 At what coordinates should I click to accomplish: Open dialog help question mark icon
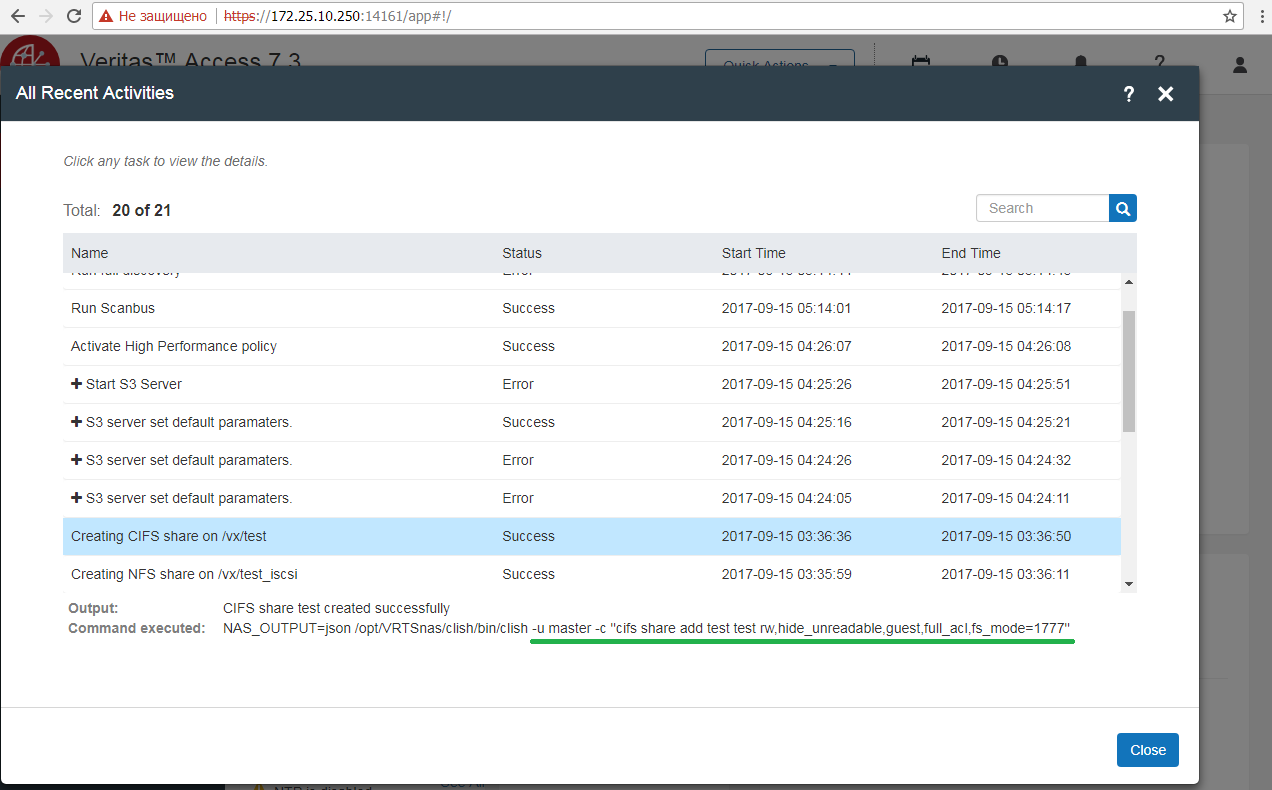[1129, 94]
